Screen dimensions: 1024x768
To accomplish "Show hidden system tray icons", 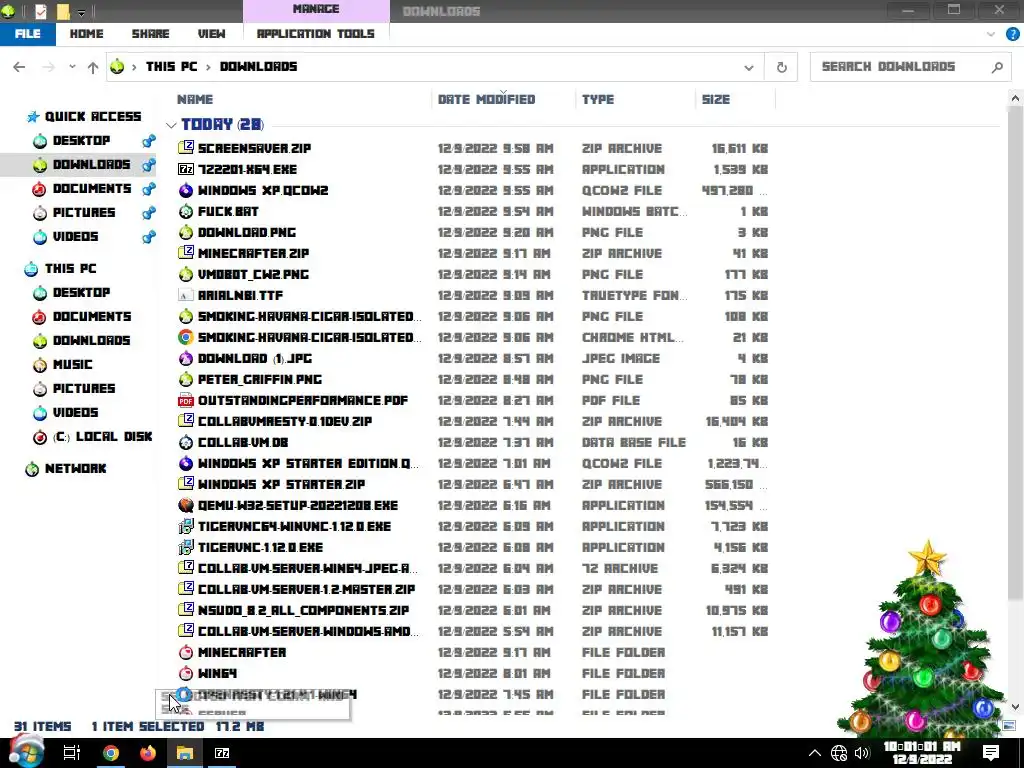I will tap(815, 753).
